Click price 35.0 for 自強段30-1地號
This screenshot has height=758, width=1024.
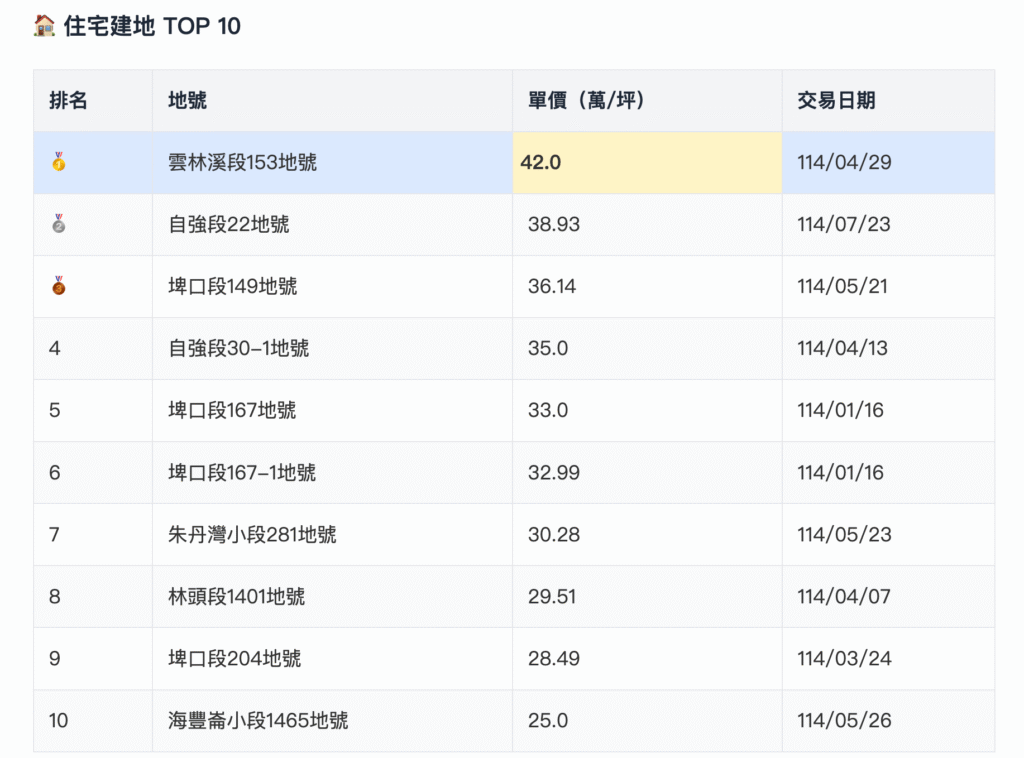(x=544, y=348)
